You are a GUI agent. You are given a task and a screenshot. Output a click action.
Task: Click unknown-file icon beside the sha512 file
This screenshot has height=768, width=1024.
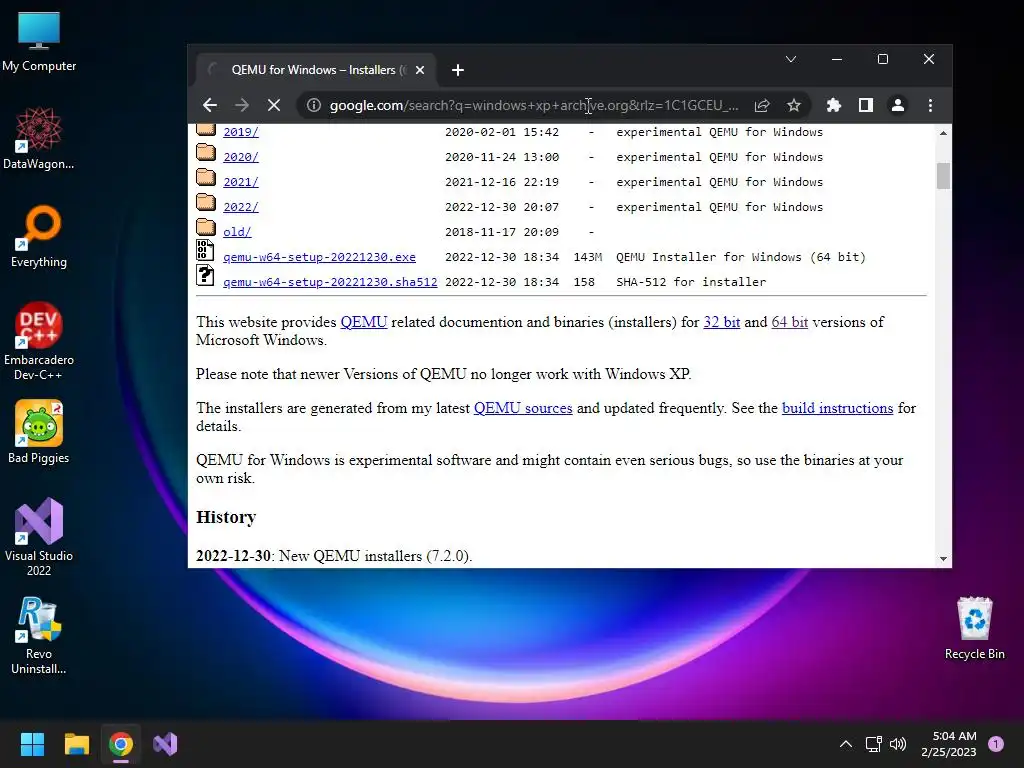click(205, 276)
